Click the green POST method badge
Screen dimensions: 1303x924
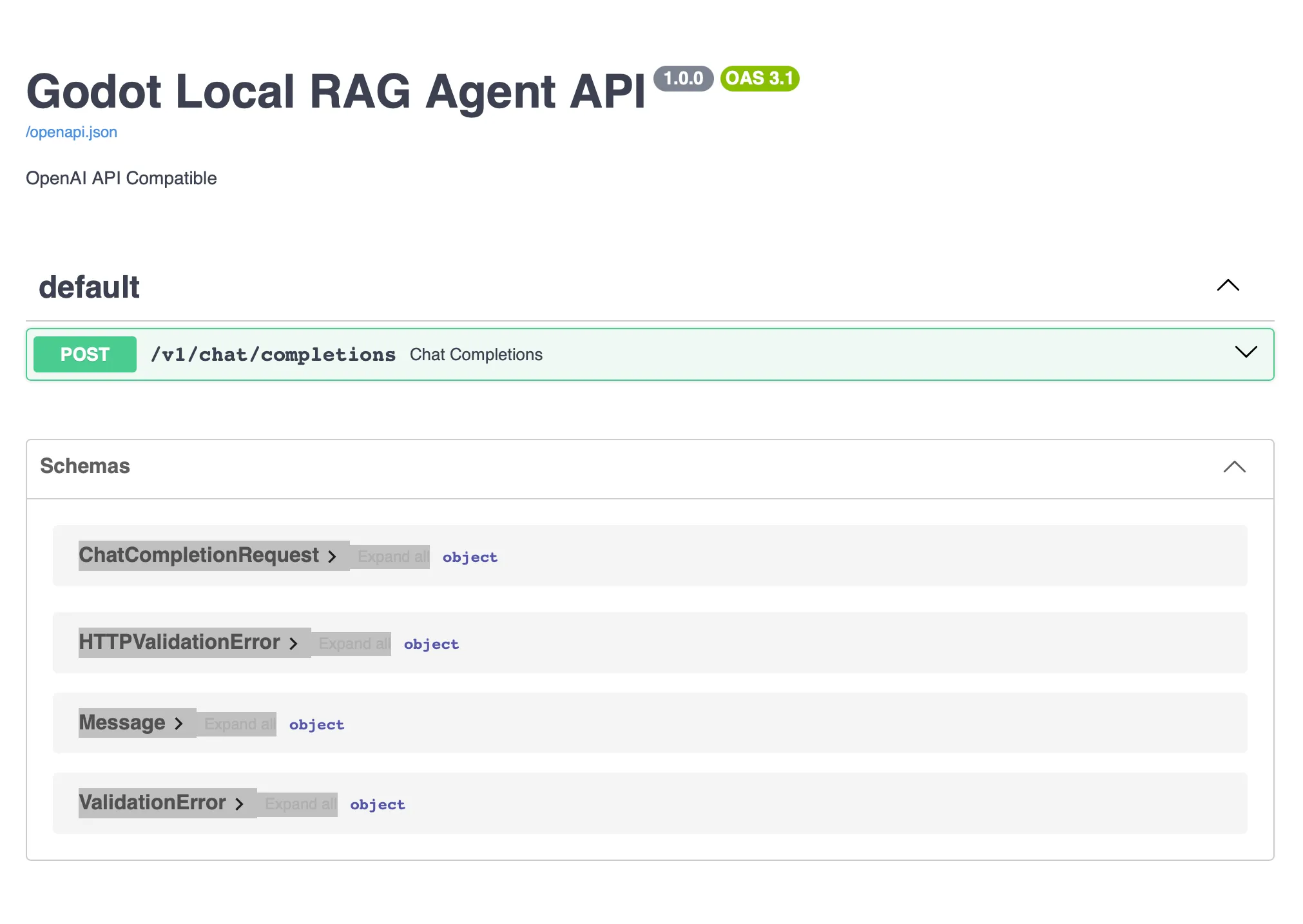coord(85,354)
